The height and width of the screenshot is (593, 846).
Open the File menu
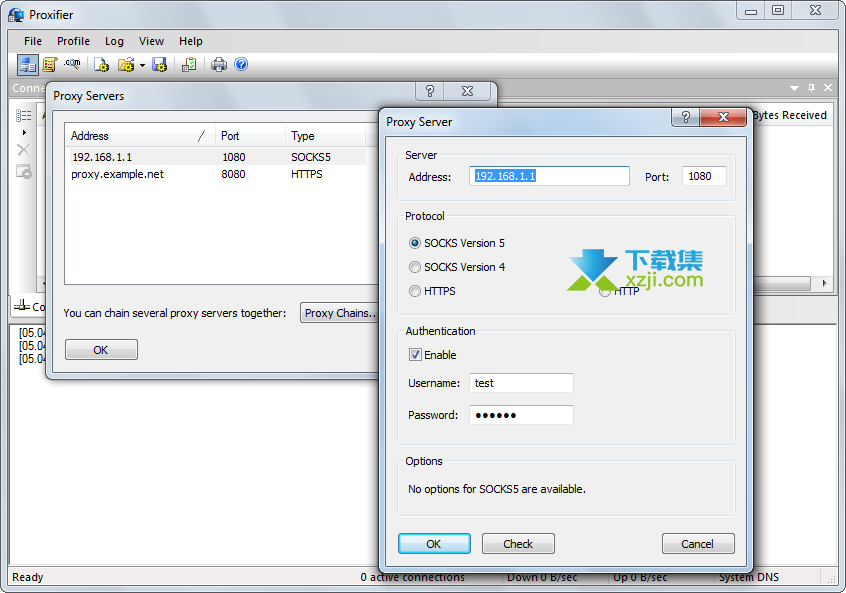coord(33,41)
